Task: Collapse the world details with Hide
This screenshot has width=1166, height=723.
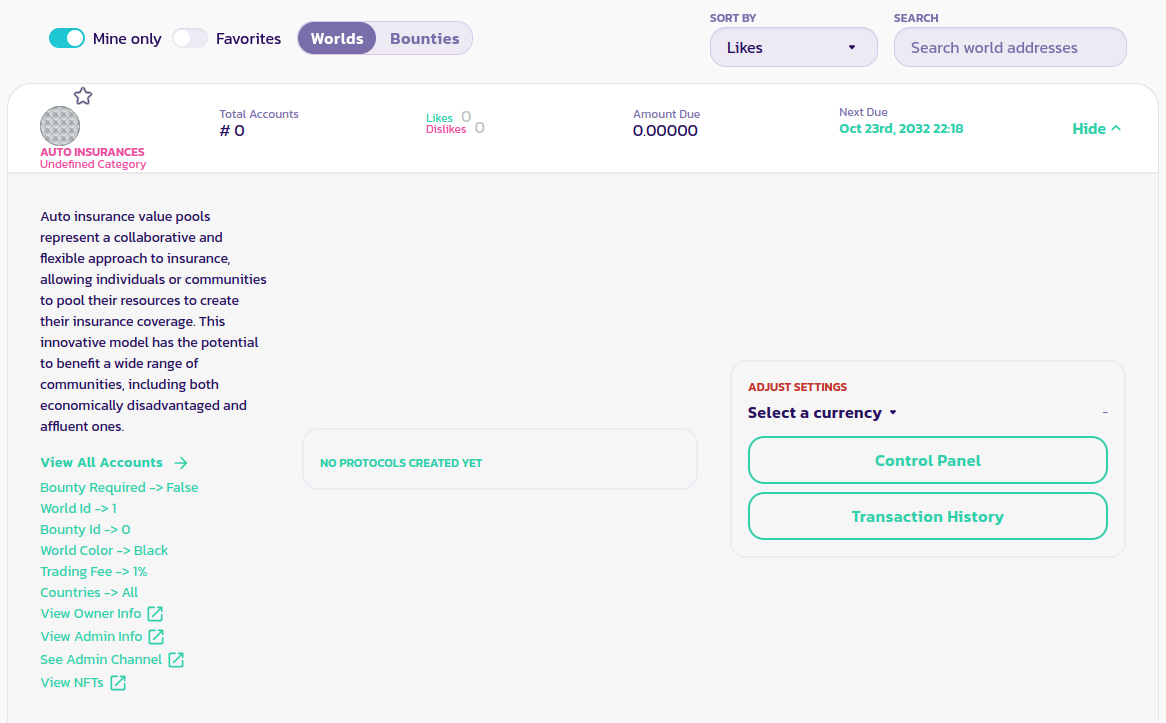Action: tap(1096, 129)
